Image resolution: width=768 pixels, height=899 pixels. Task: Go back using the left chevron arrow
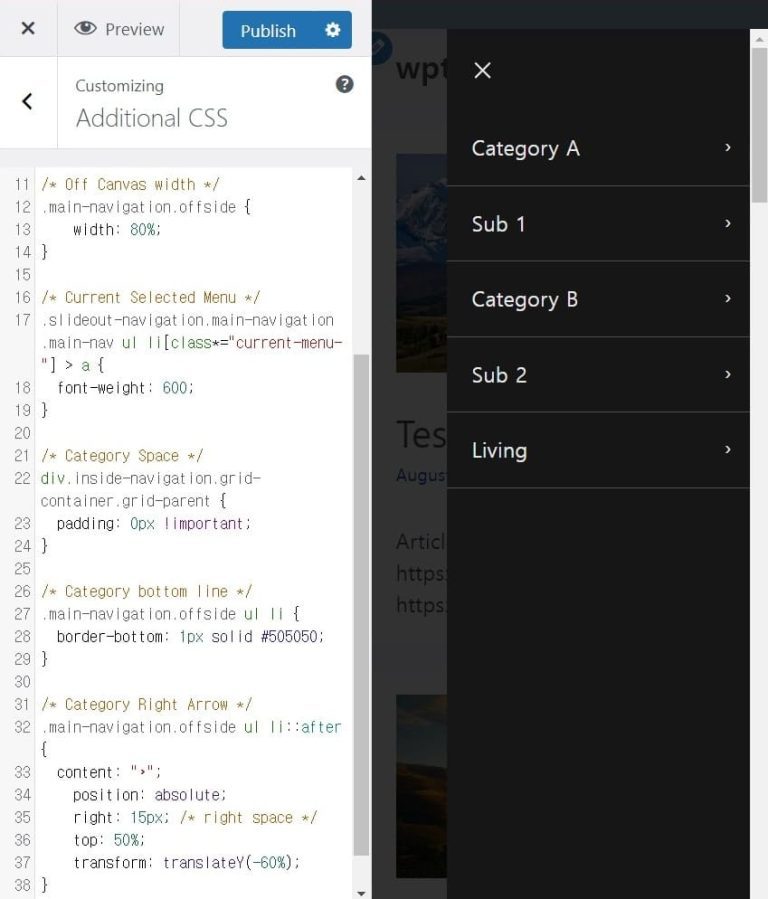click(27, 101)
